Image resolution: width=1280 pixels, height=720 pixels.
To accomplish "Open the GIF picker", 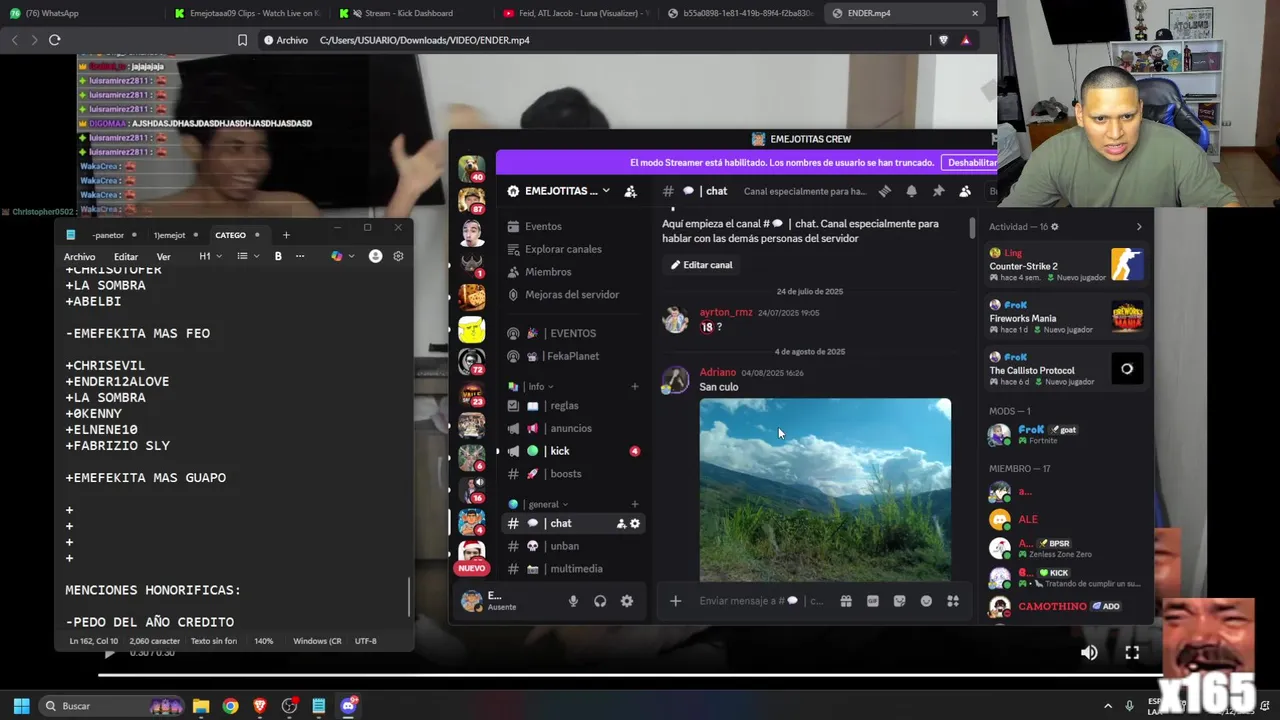I will 872,601.
